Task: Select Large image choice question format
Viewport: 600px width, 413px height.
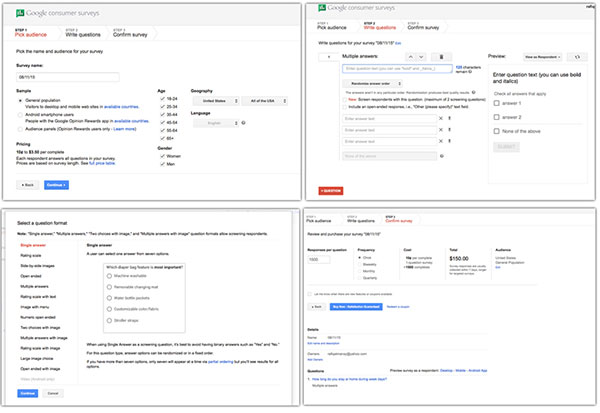Action: [x=37, y=359]
